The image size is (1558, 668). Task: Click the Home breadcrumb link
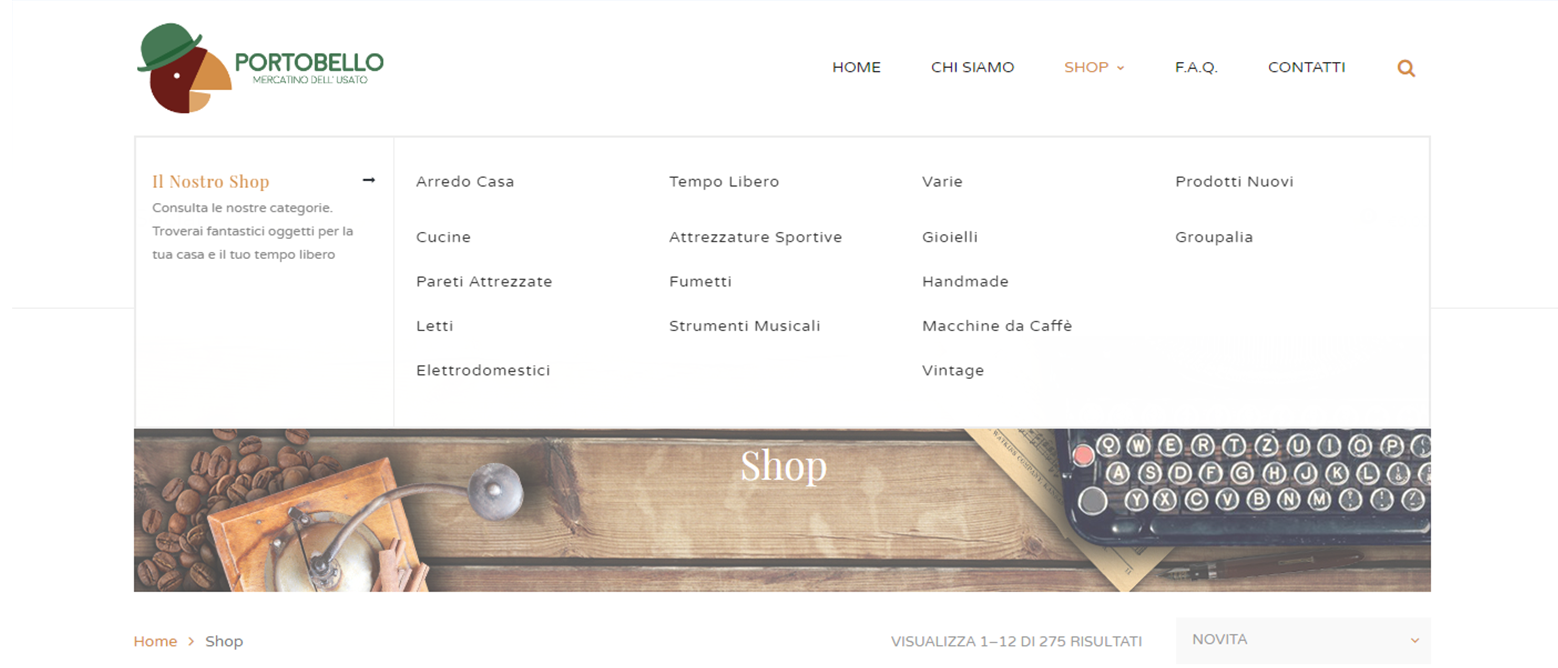[x=155, y=641]
